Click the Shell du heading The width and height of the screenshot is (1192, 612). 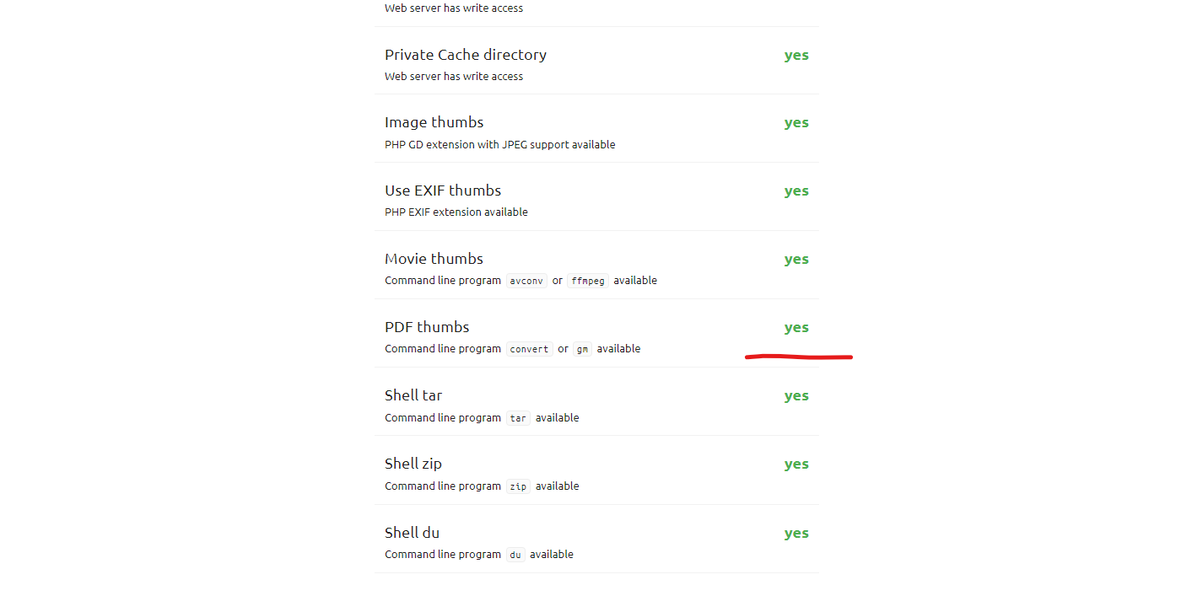click(412, 533)
